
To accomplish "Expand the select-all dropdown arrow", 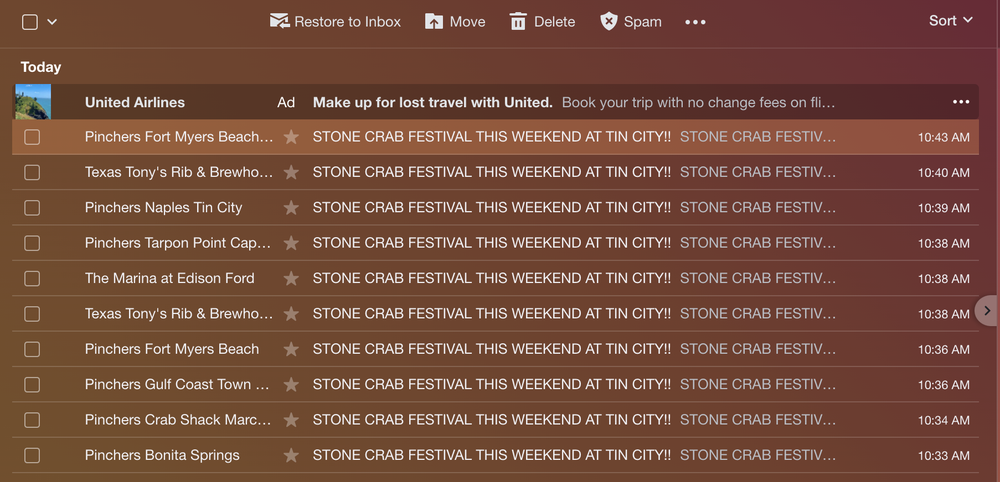I will 52,21.
